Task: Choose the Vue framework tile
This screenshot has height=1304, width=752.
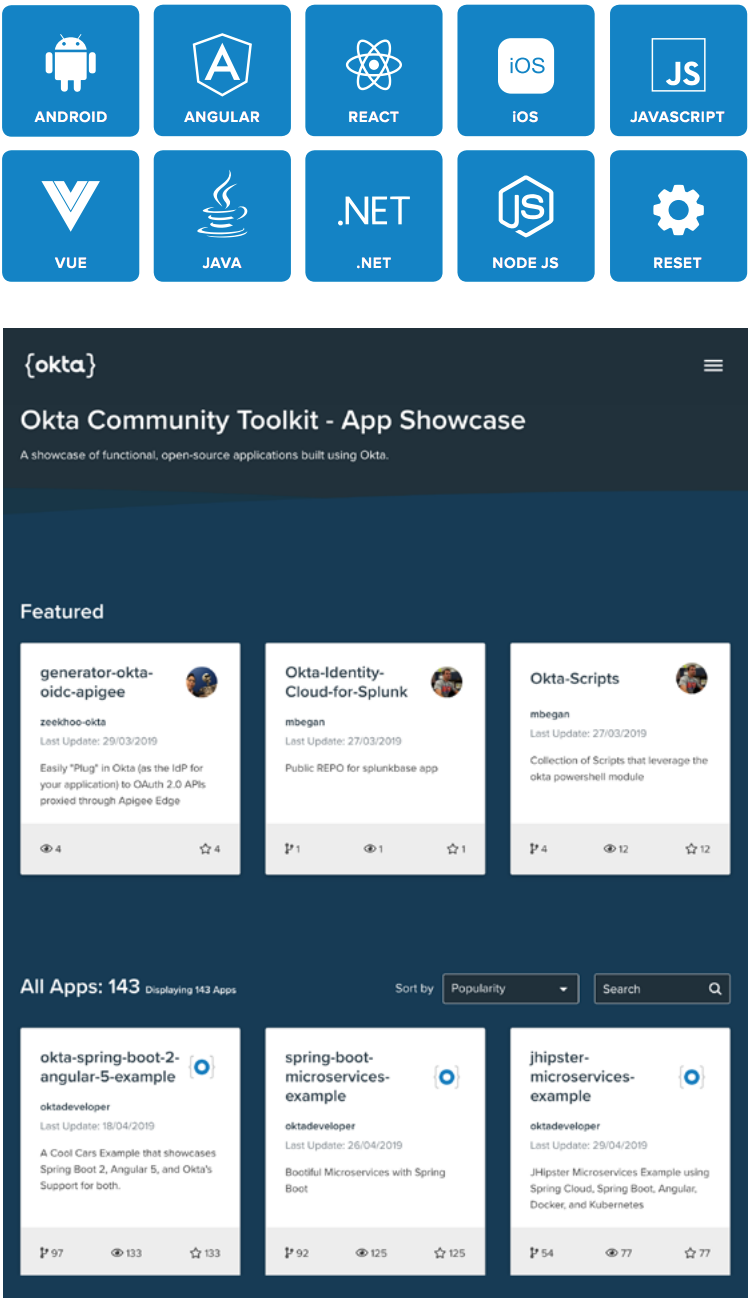Action: click(71, 216)
